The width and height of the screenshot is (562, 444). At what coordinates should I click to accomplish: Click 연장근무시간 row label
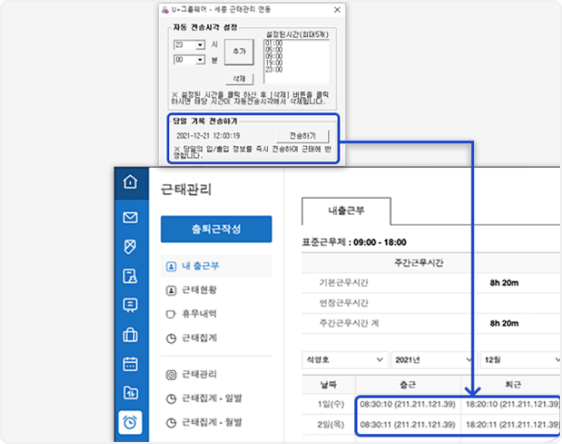click(x=344, y=304)
